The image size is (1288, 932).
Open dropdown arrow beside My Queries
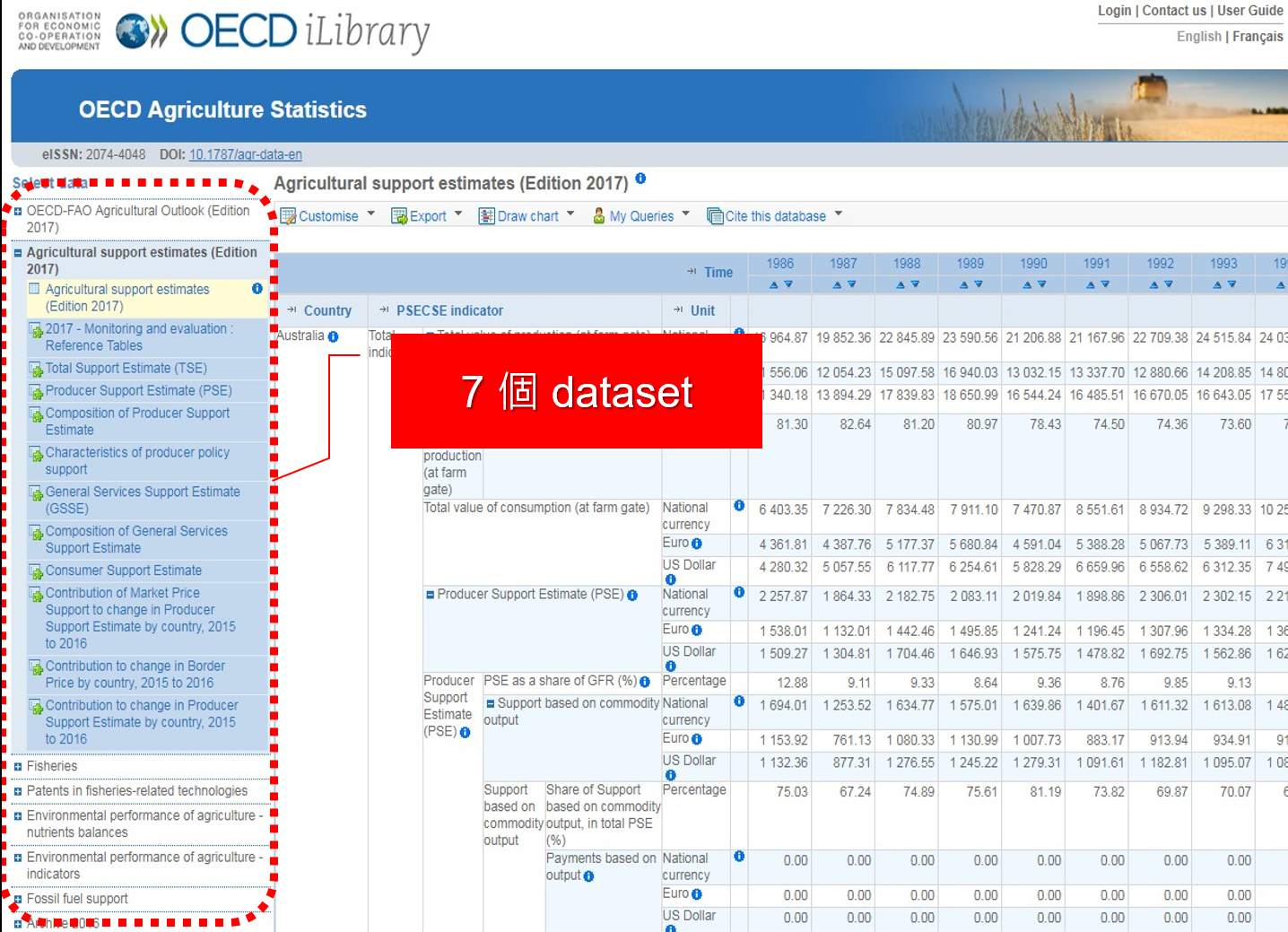(686, 214)
